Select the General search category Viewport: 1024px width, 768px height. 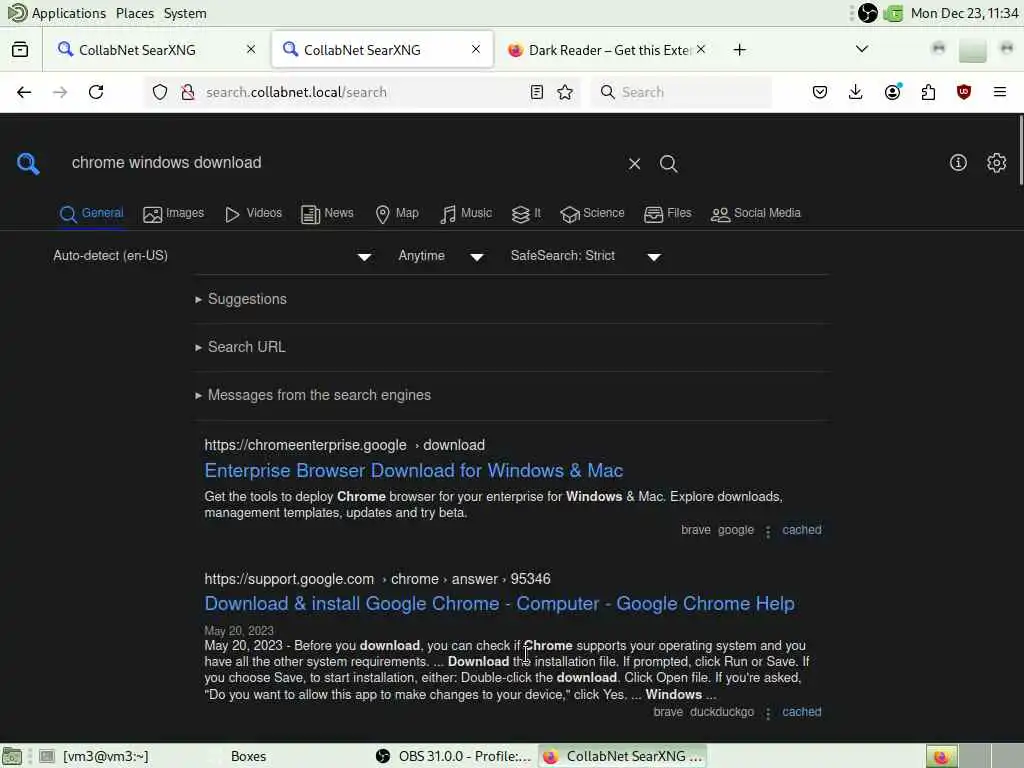click(91, 214)
